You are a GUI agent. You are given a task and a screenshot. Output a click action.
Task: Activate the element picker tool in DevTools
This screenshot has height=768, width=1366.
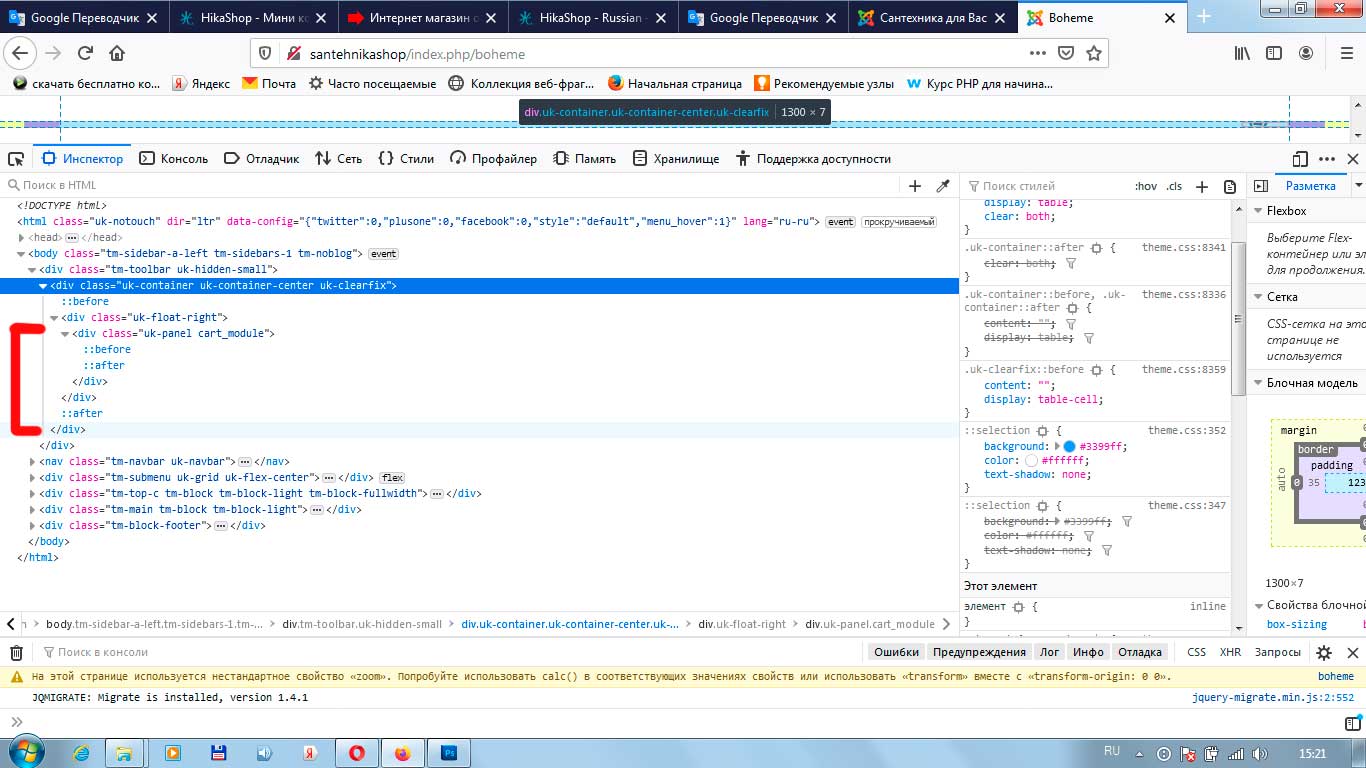[16, 159]
